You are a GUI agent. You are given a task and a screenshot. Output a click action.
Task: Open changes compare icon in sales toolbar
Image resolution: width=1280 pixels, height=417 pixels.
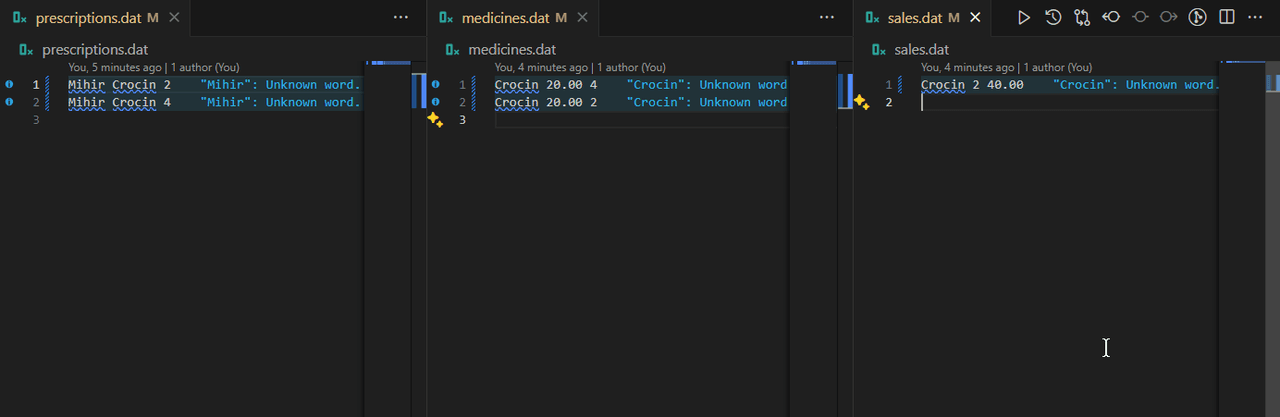pyautogui.click(x=1082, y=17)
